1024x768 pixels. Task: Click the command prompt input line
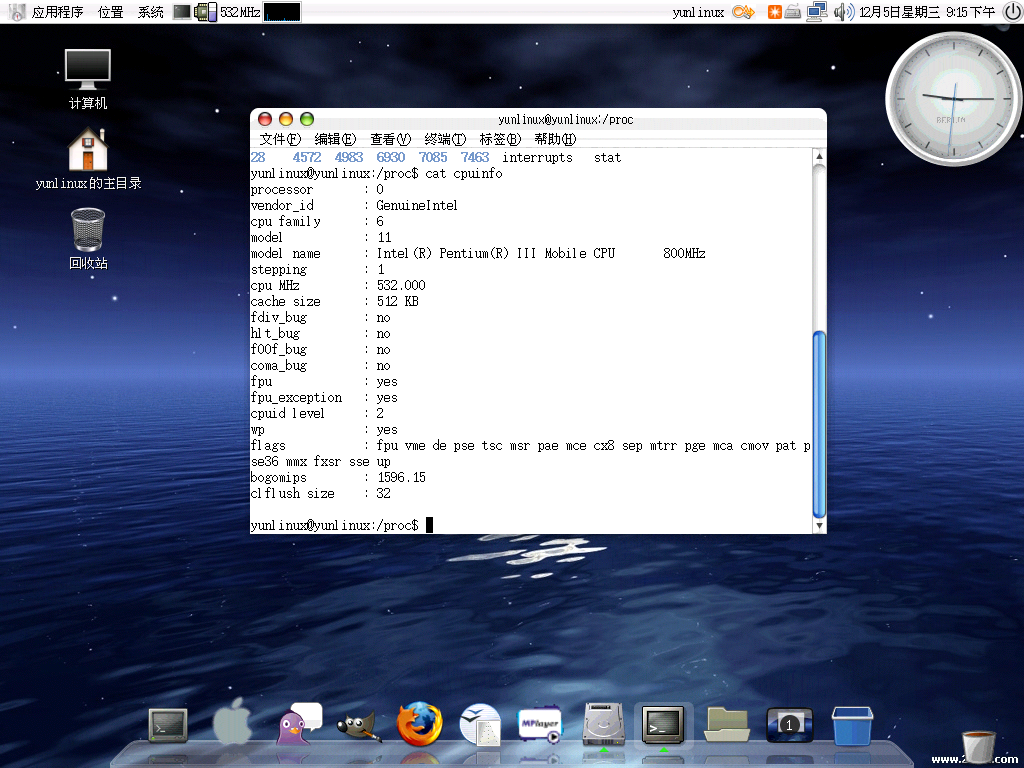530,525
